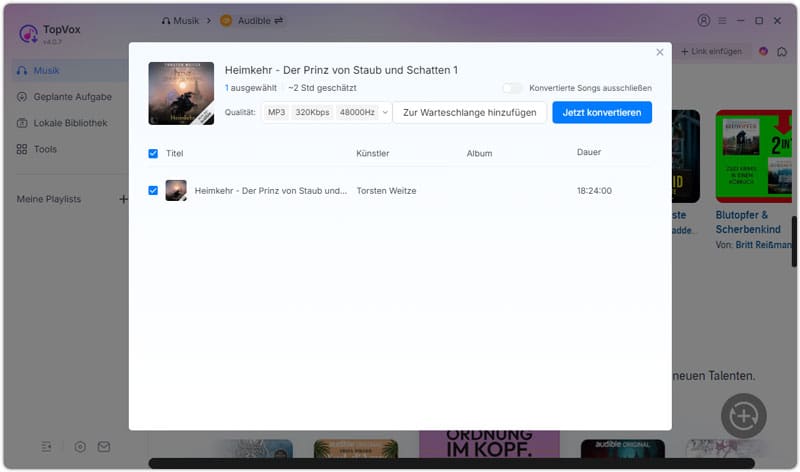Toggle Konvertierte Songs ausschließen switch

(x=513, y=88)
